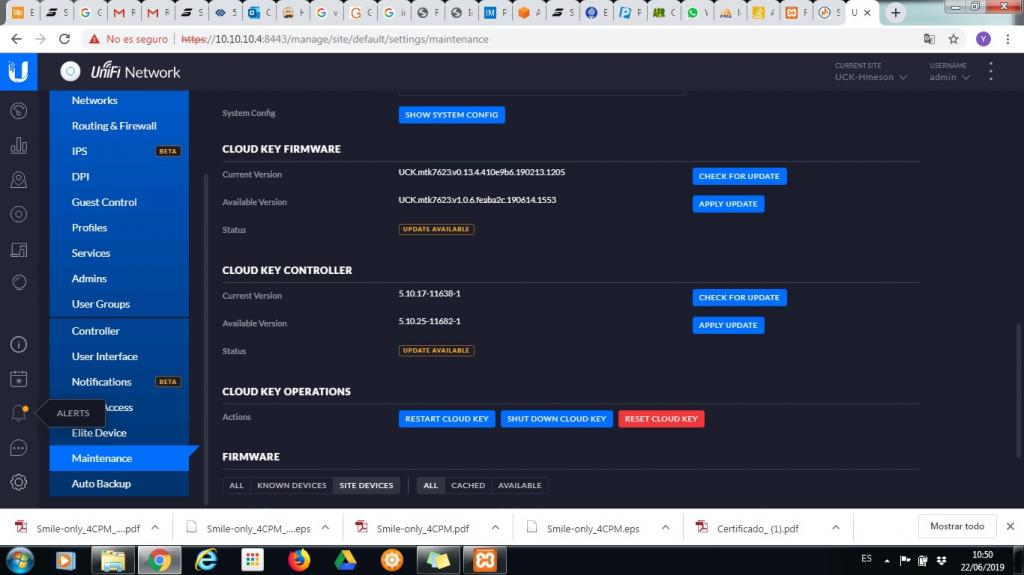Select the Available firmware filter
The height and width of the screenshot is (575, 1024).
click(x=520, y=485)
